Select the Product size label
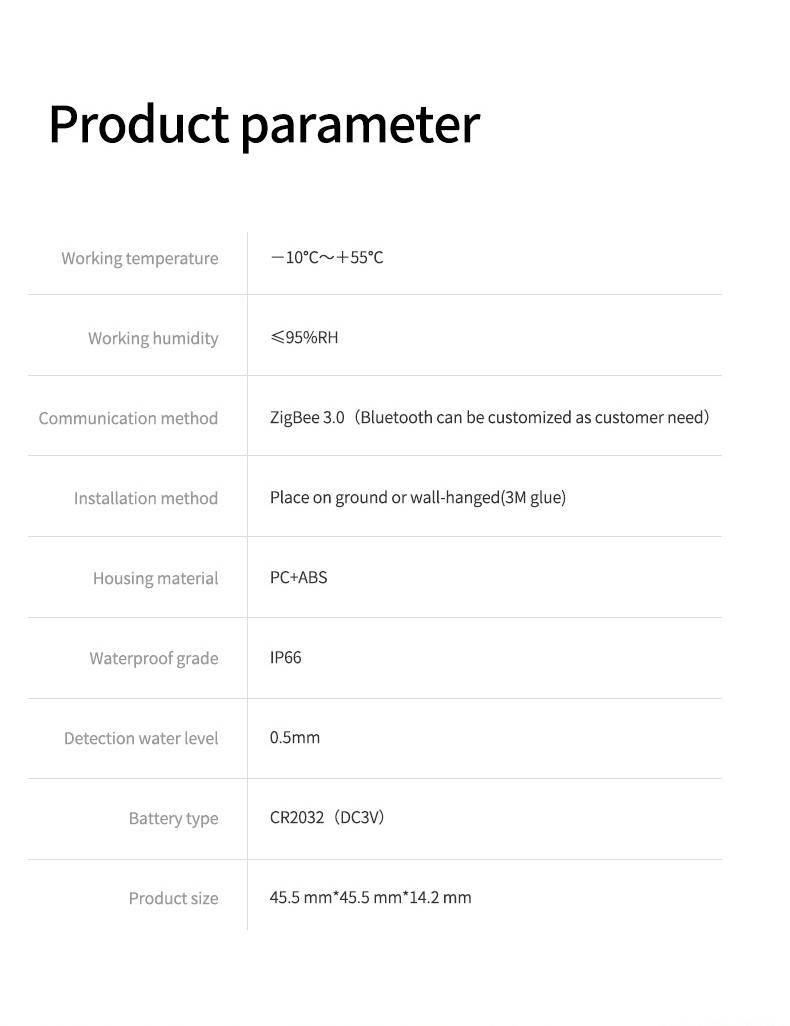The image size is (790, 1026). pos(173,898)
